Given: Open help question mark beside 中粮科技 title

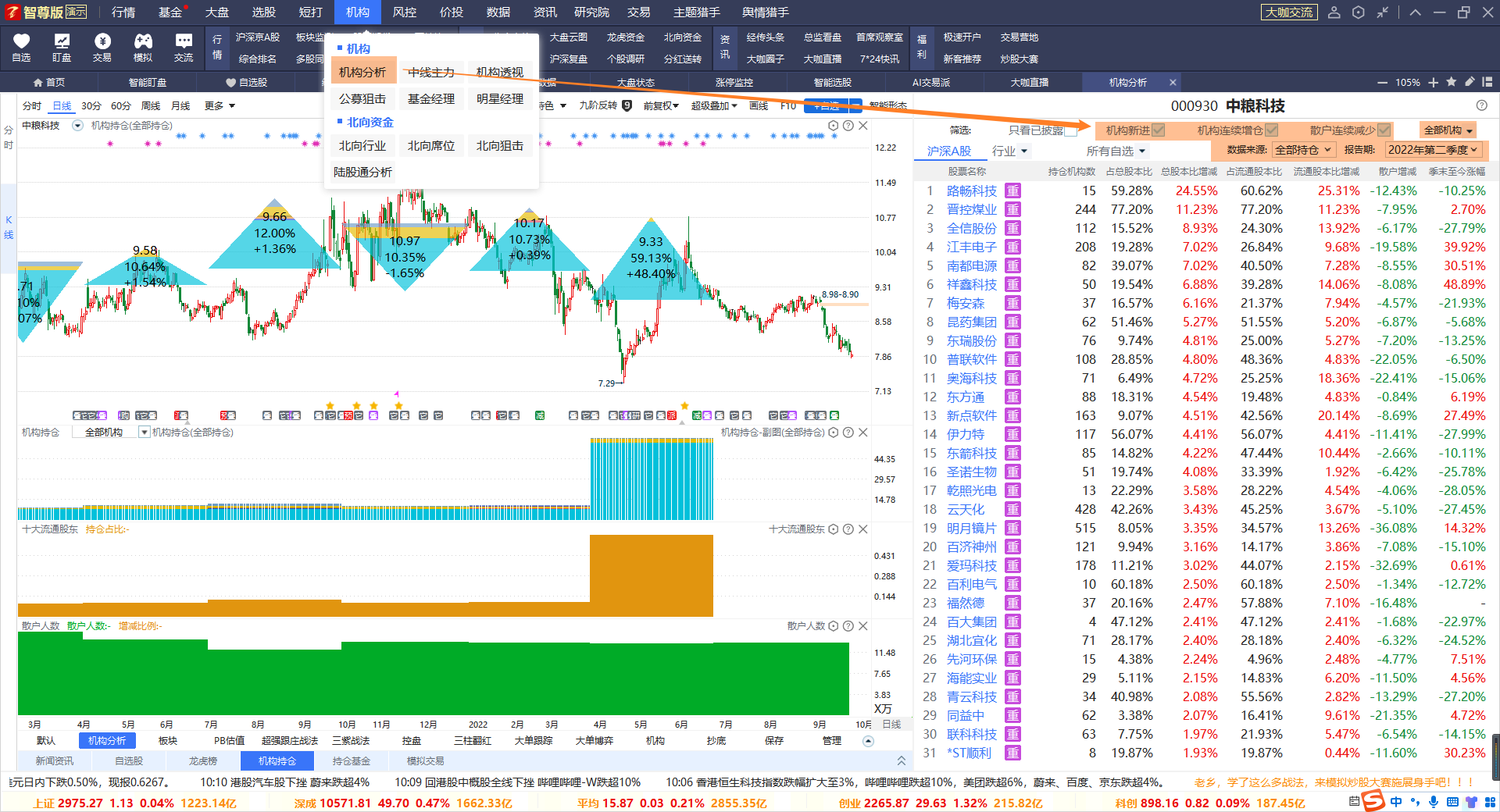Looking at the screenshot, I should (1481, 105).
